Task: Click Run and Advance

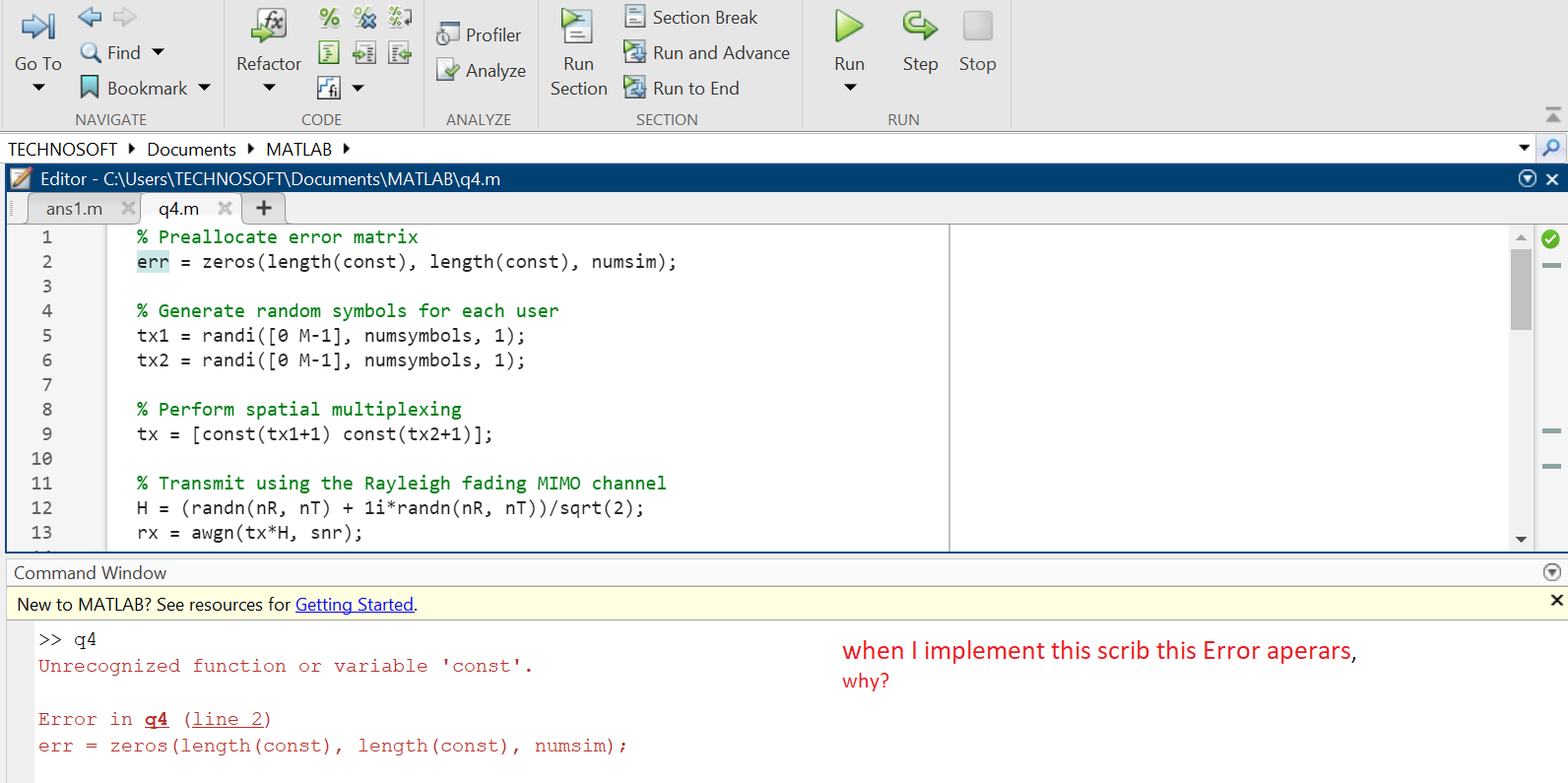Action: click(707, 52)
